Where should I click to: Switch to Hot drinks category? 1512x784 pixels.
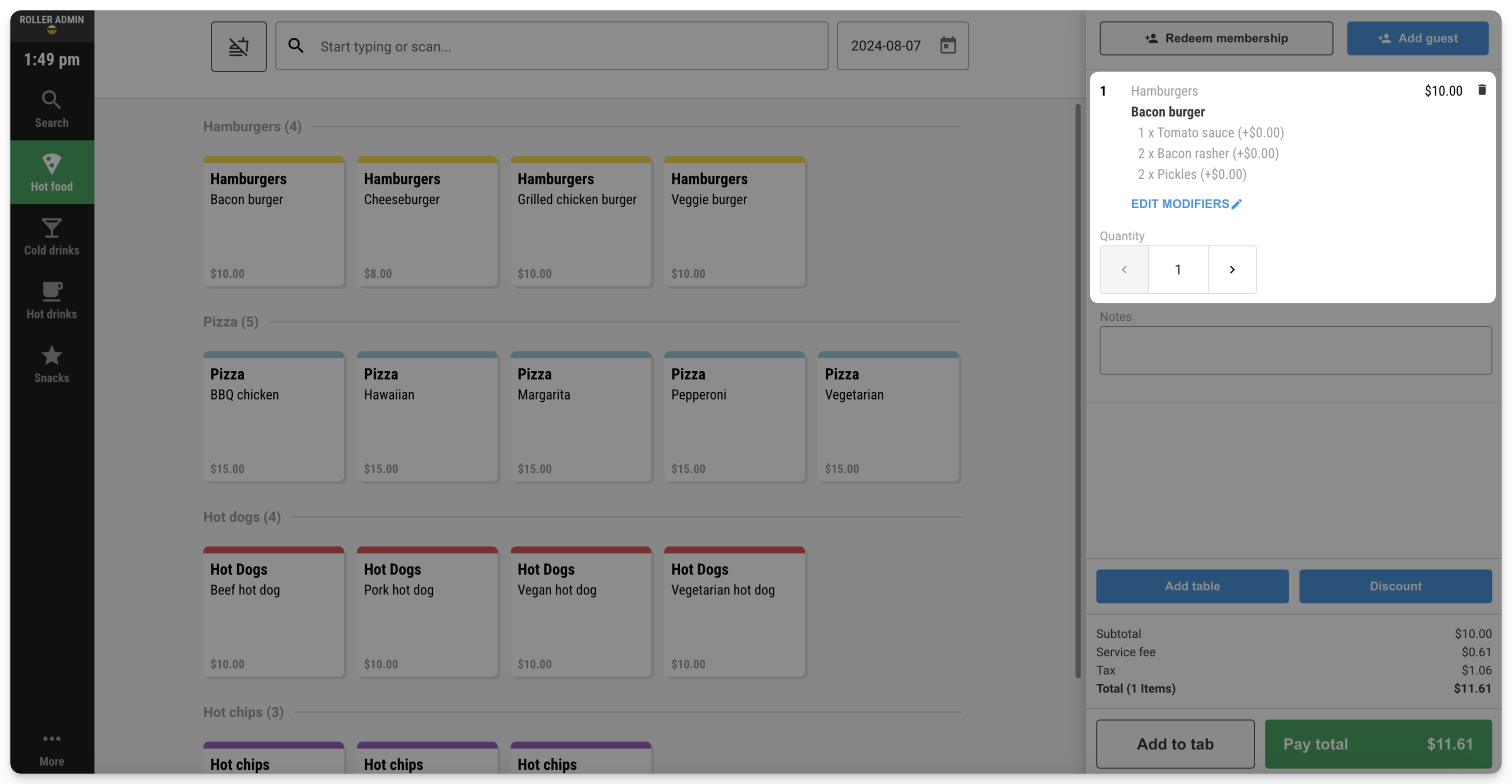pyautogui.click(x=52, y=300)
